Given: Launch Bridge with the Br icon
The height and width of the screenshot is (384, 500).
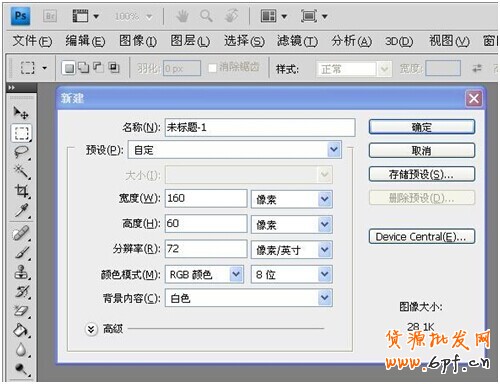Looking at the screenshot, I should [50, 16].
